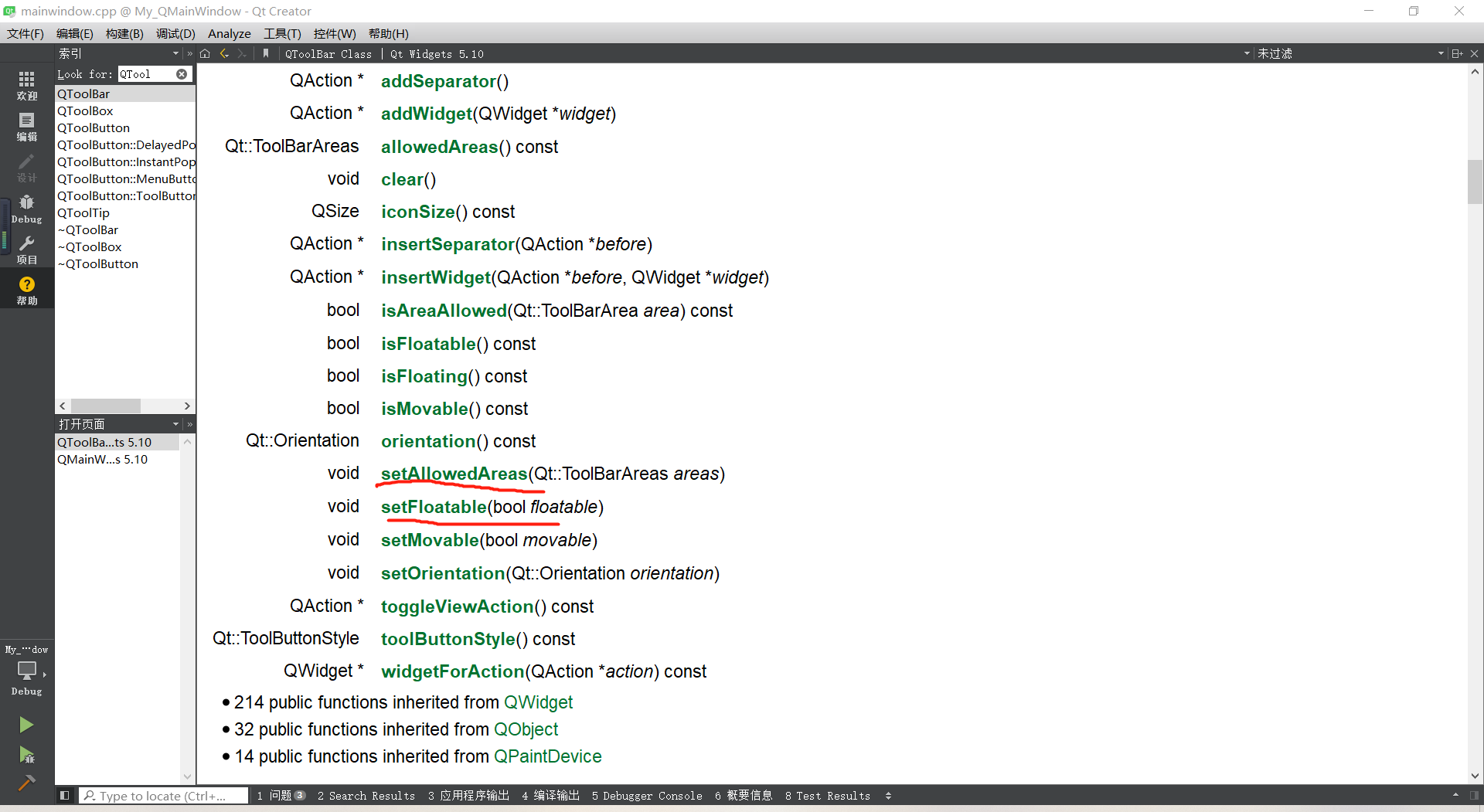This screenshot has height=812, width=1484.
Task: Switch to Edit (编辑) mode
Action: [27, 126]
